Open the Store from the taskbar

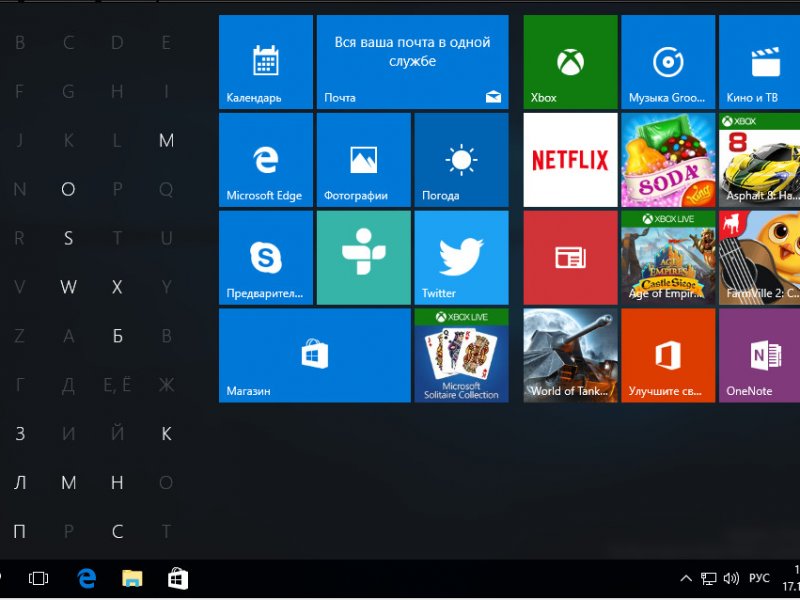point(178,579)
